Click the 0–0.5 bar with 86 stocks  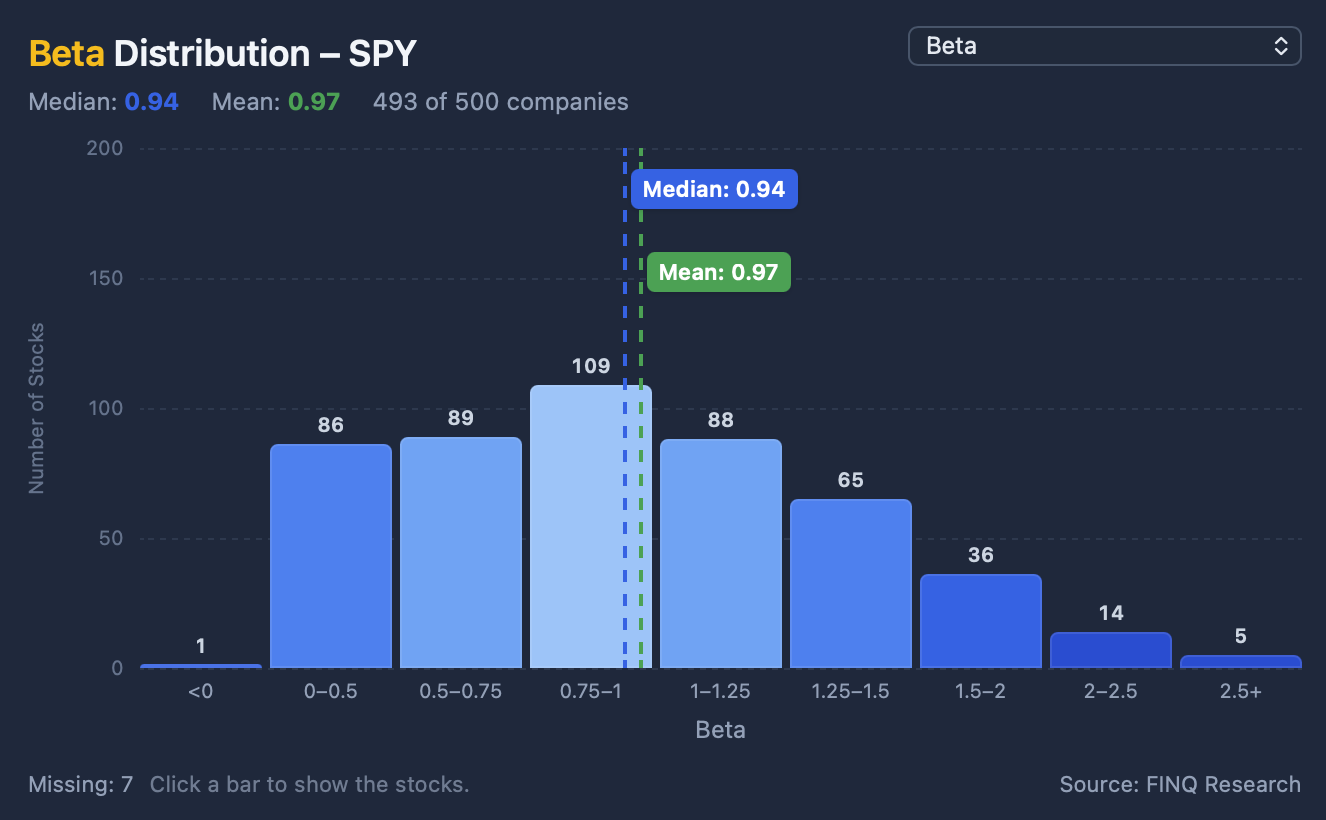tap(331, 556)
